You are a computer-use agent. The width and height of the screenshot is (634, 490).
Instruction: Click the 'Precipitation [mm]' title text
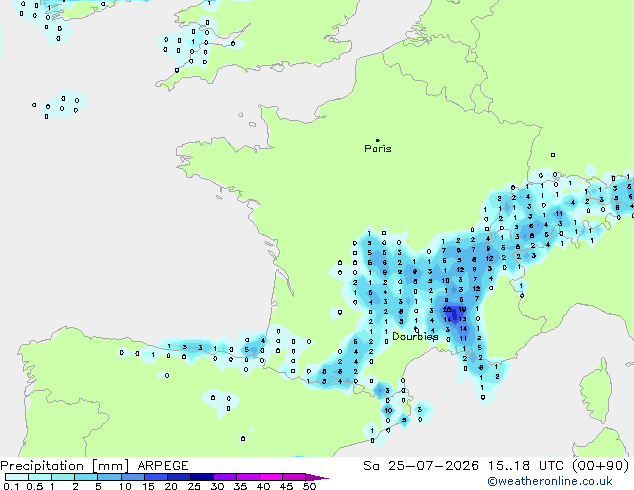coord(65,466)
